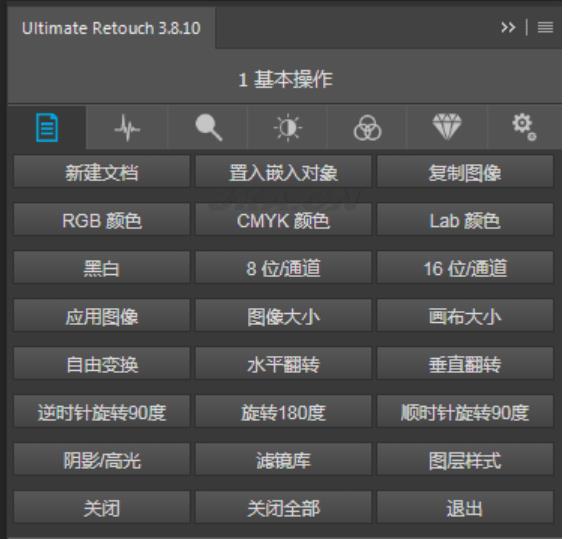
Task: Rotate with 顺时针旋转90度 button
Action: (465, 412)
